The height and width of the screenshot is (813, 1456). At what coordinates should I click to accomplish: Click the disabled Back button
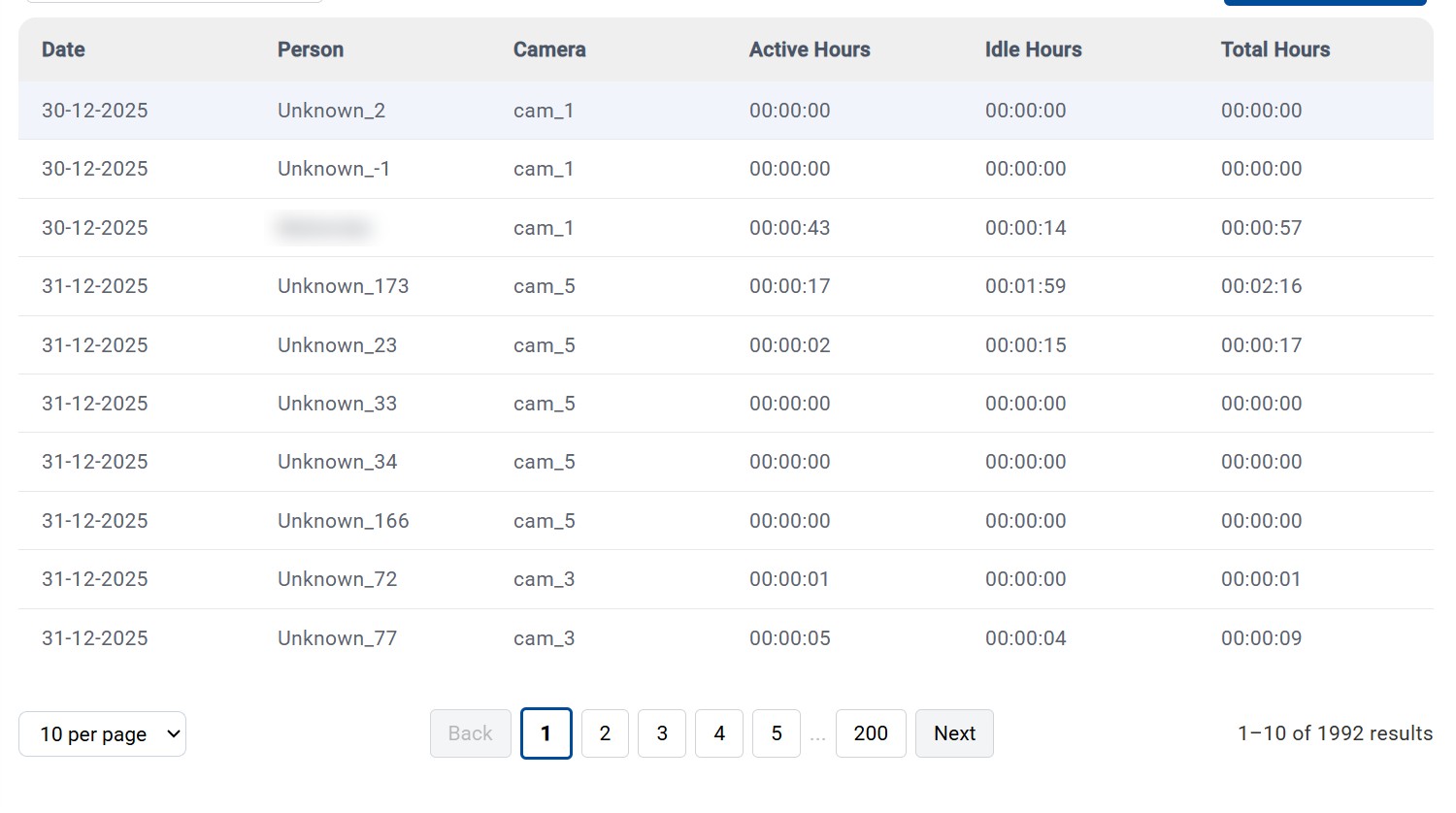471,733
